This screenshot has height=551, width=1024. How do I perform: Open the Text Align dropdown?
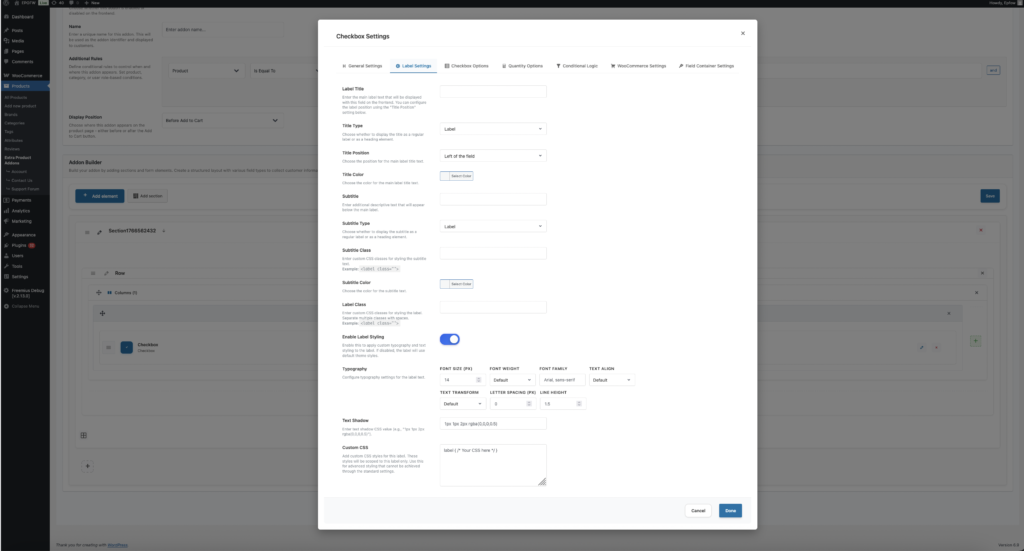611,380
